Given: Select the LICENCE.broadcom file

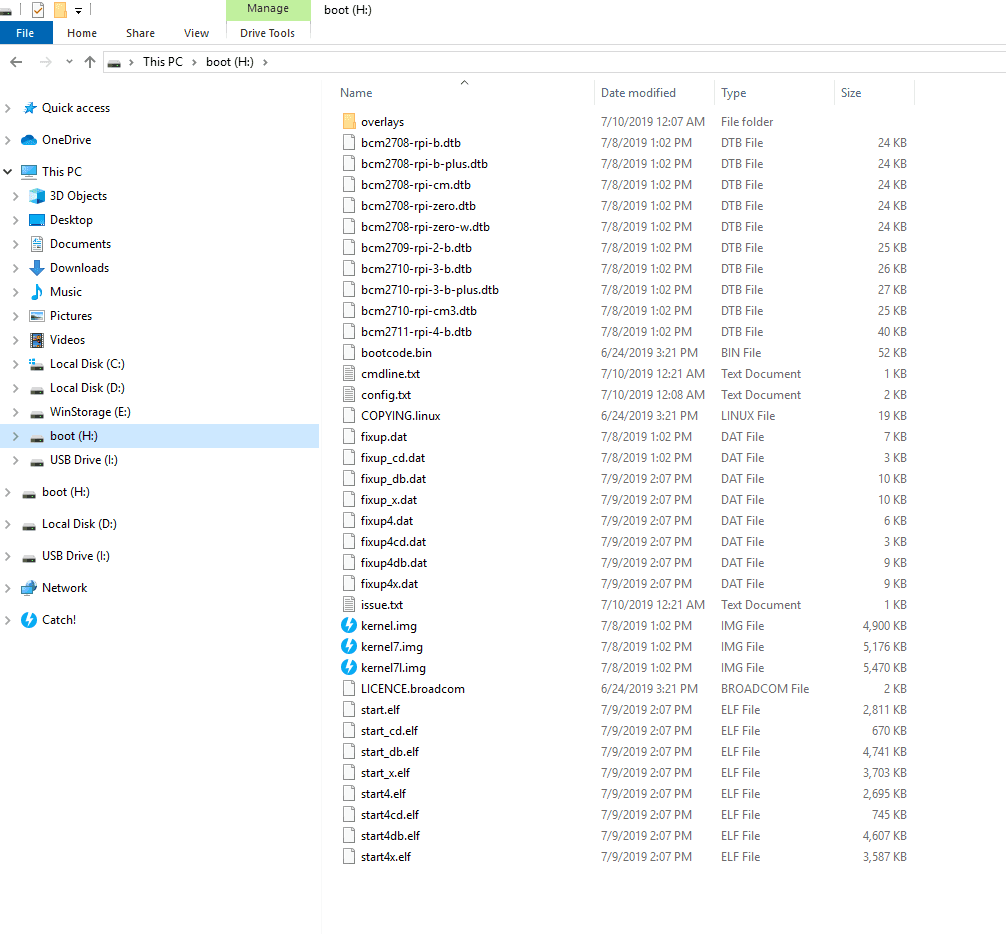Looking at the screenshot, I should tap(413, 689).
